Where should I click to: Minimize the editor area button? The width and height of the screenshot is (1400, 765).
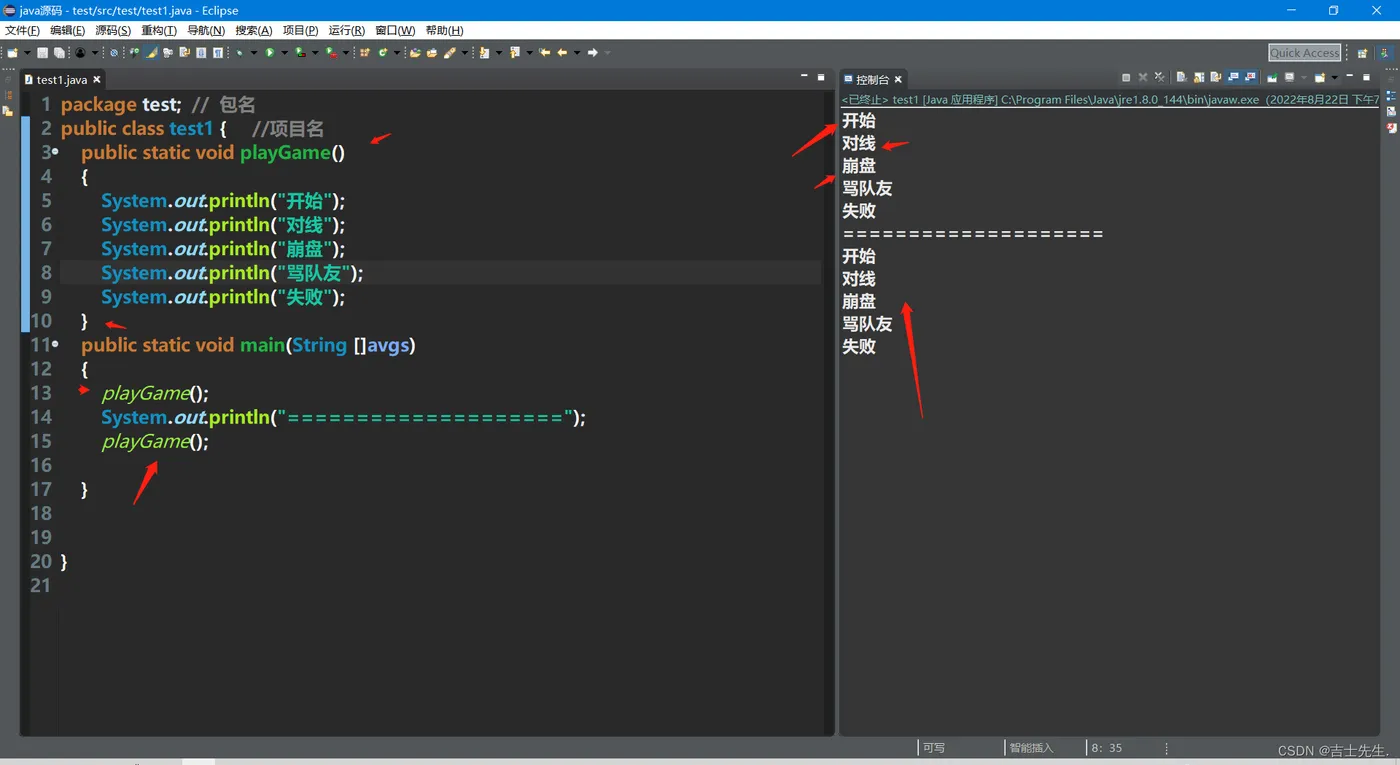click(804, 76)
